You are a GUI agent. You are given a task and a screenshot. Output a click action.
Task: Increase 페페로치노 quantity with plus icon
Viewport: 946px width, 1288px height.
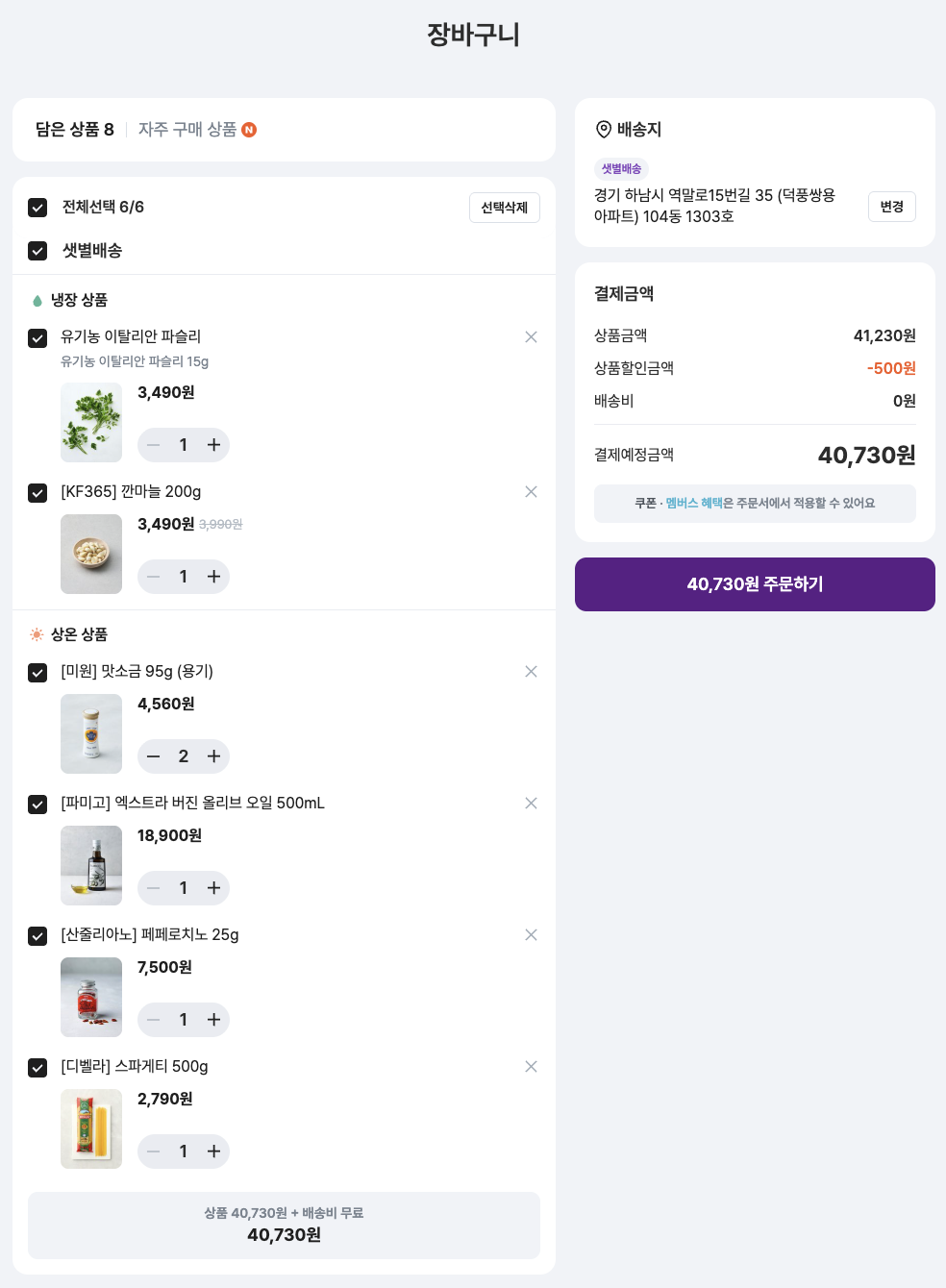[213, 1019]
